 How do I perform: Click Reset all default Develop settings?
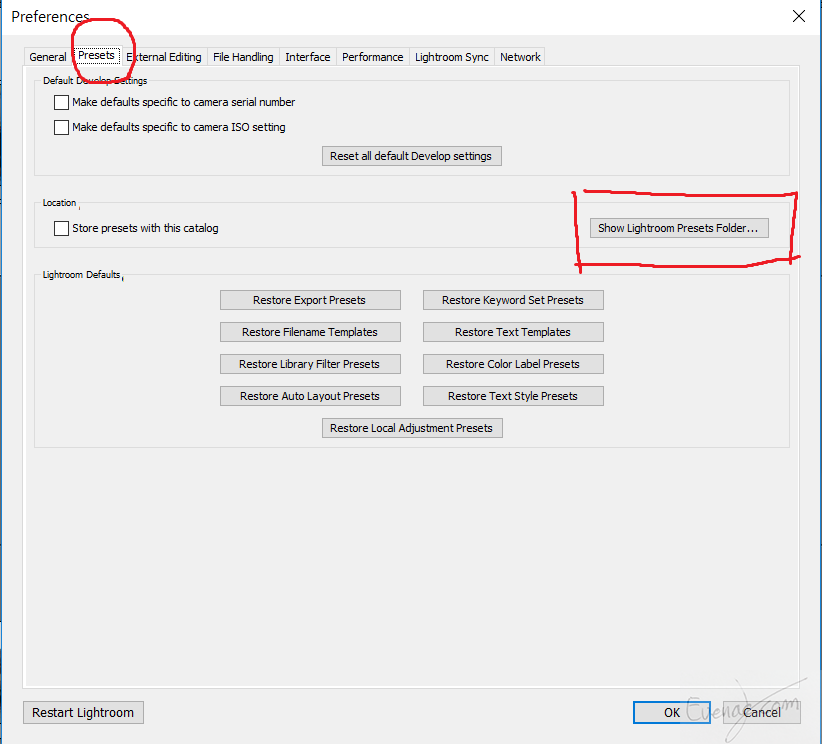click(x=412, y=156)
